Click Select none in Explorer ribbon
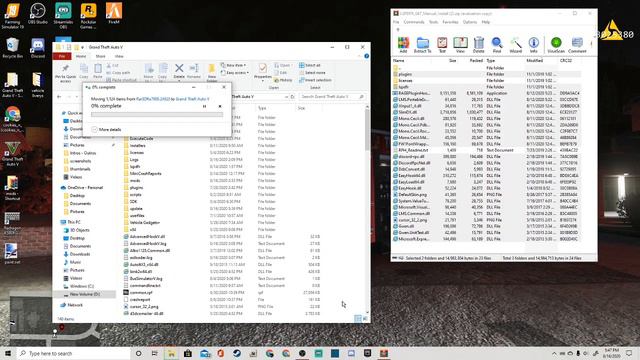The height and width of the screenshot is (360, 640). pos(312,73)
